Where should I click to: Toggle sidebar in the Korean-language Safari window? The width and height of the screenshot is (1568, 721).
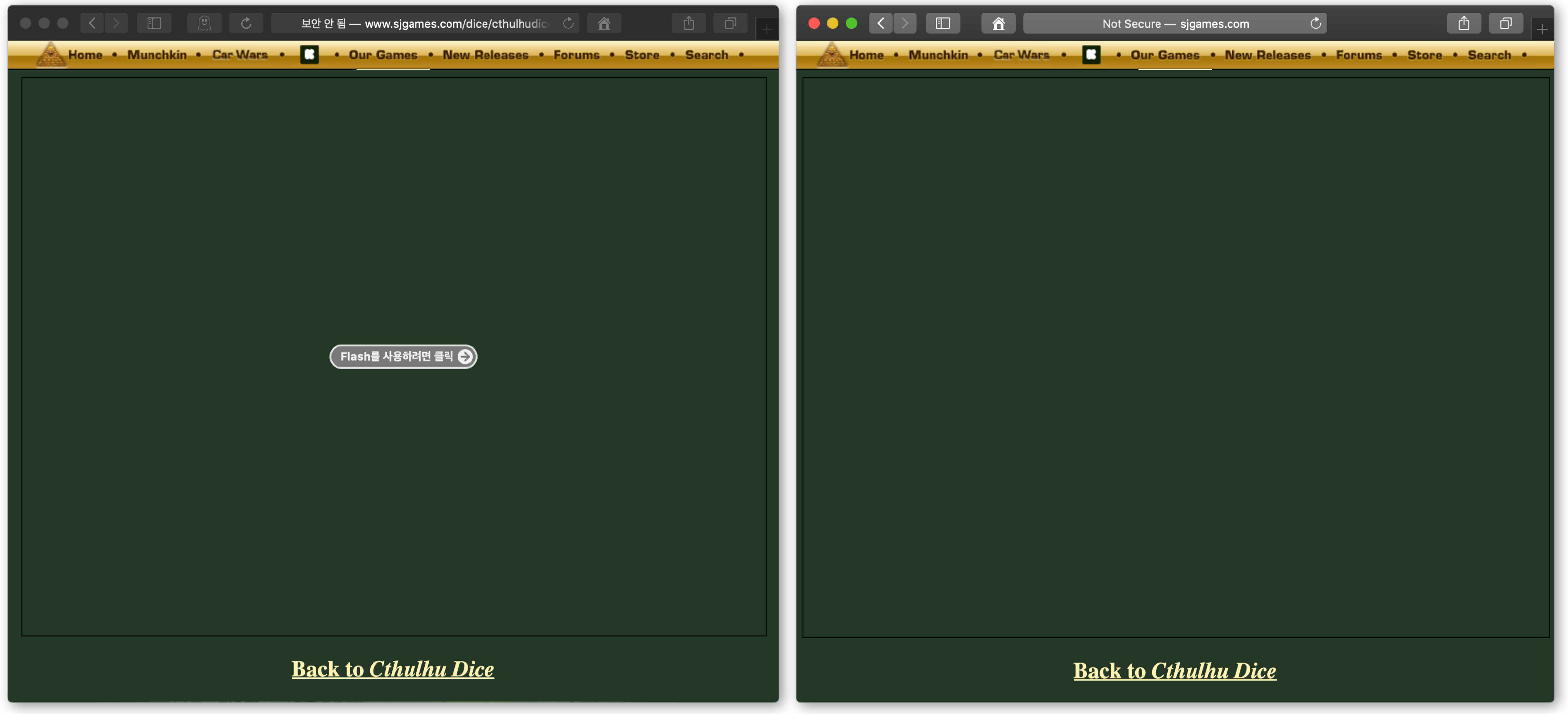[x=154, y=23]
